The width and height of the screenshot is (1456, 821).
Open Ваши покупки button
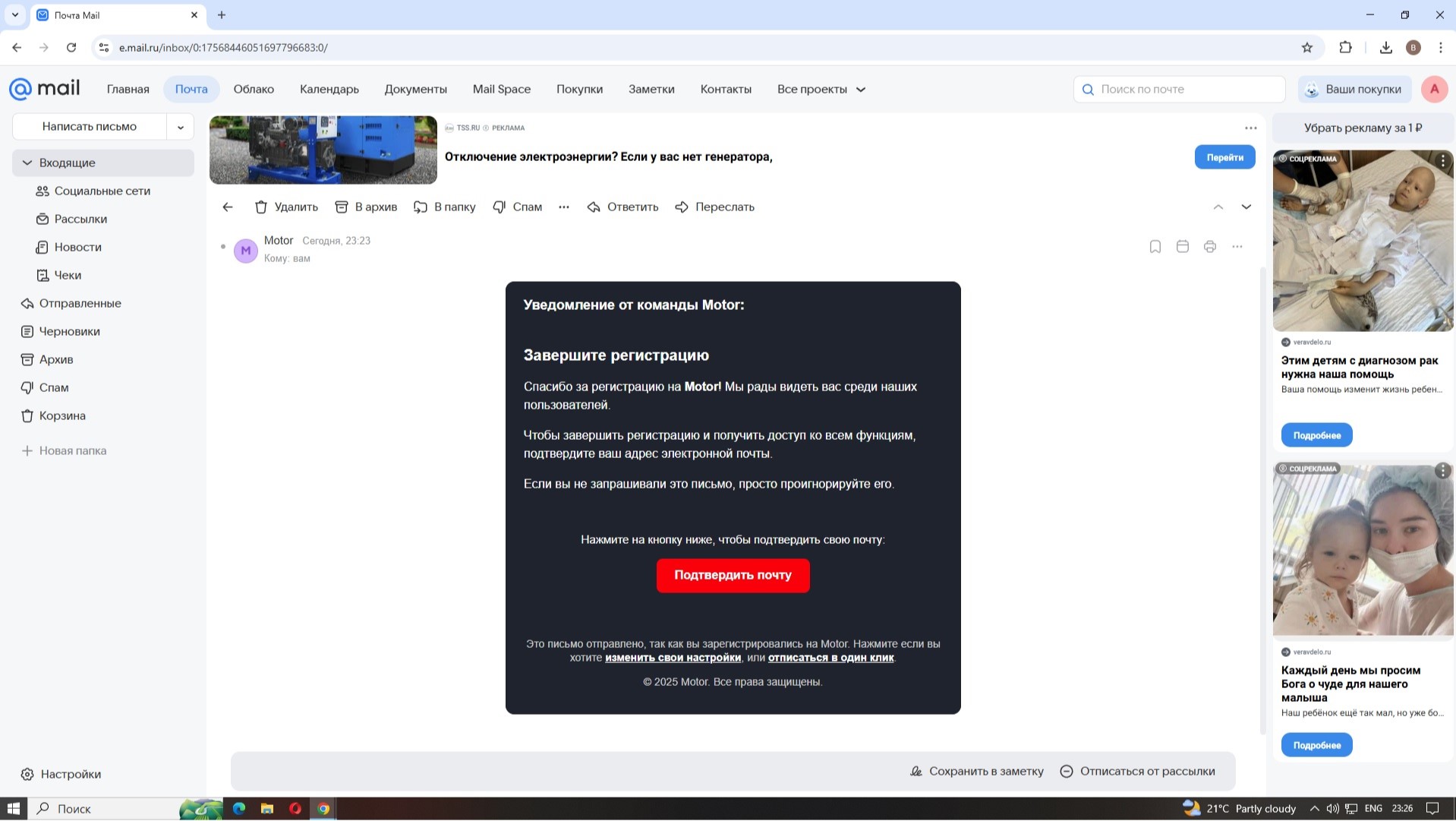[x=1355, y=89]
